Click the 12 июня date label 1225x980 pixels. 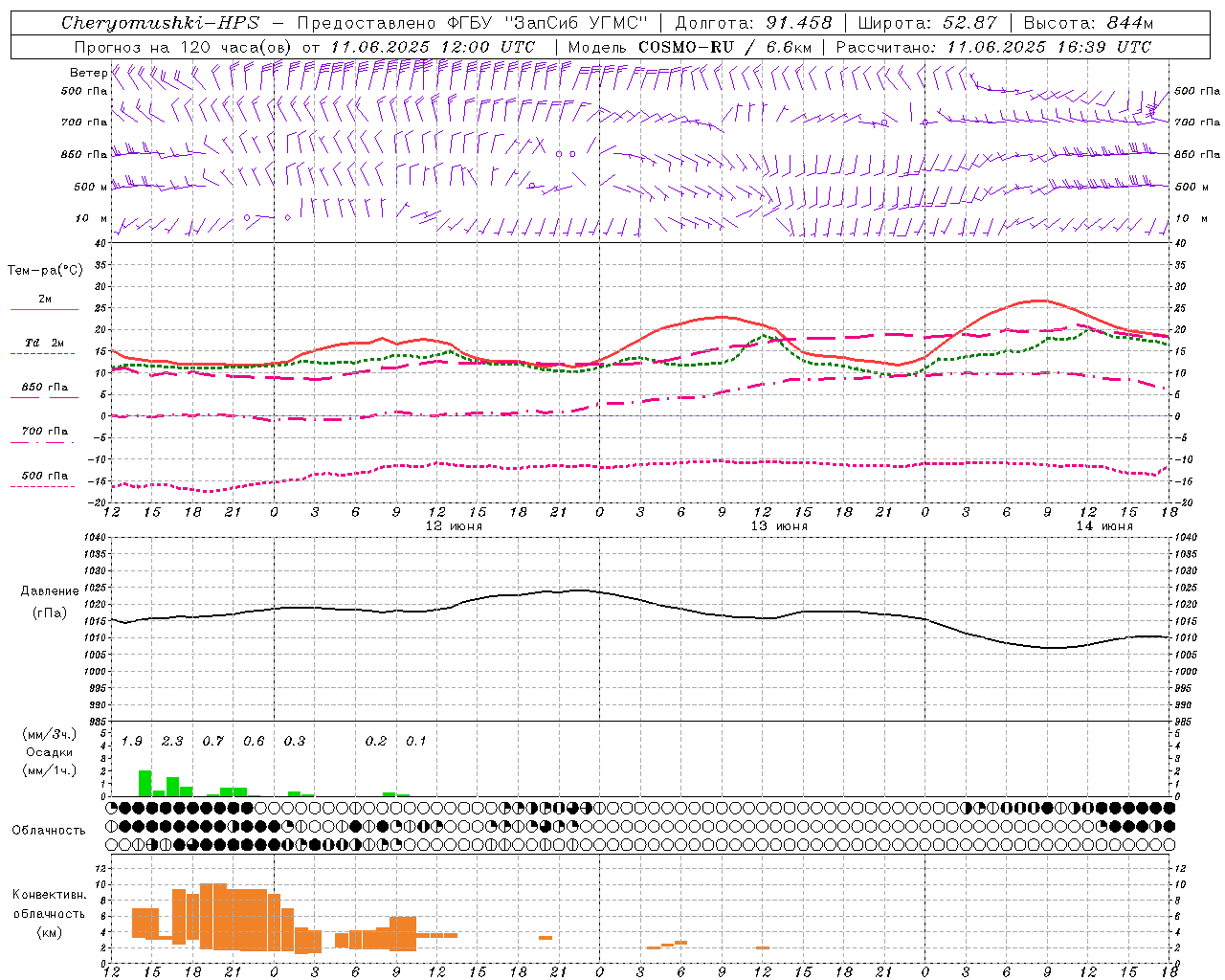point(454,526)
